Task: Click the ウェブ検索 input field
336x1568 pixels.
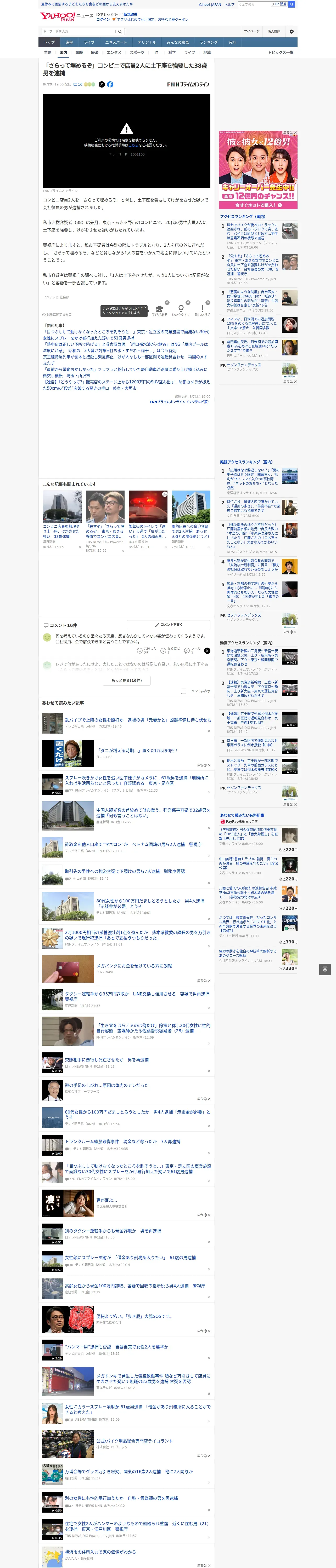Action: tap(255, 4)
